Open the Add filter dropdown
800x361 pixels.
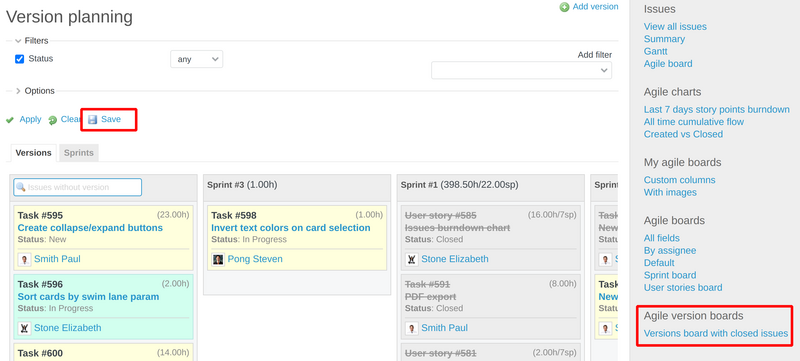[521, 70]
